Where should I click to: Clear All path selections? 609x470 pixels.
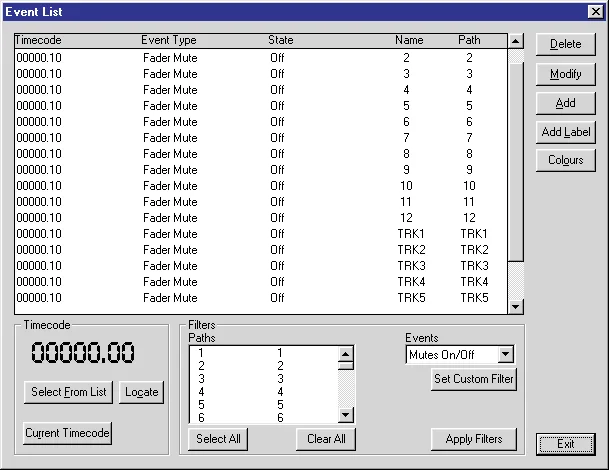click(326, 439)
